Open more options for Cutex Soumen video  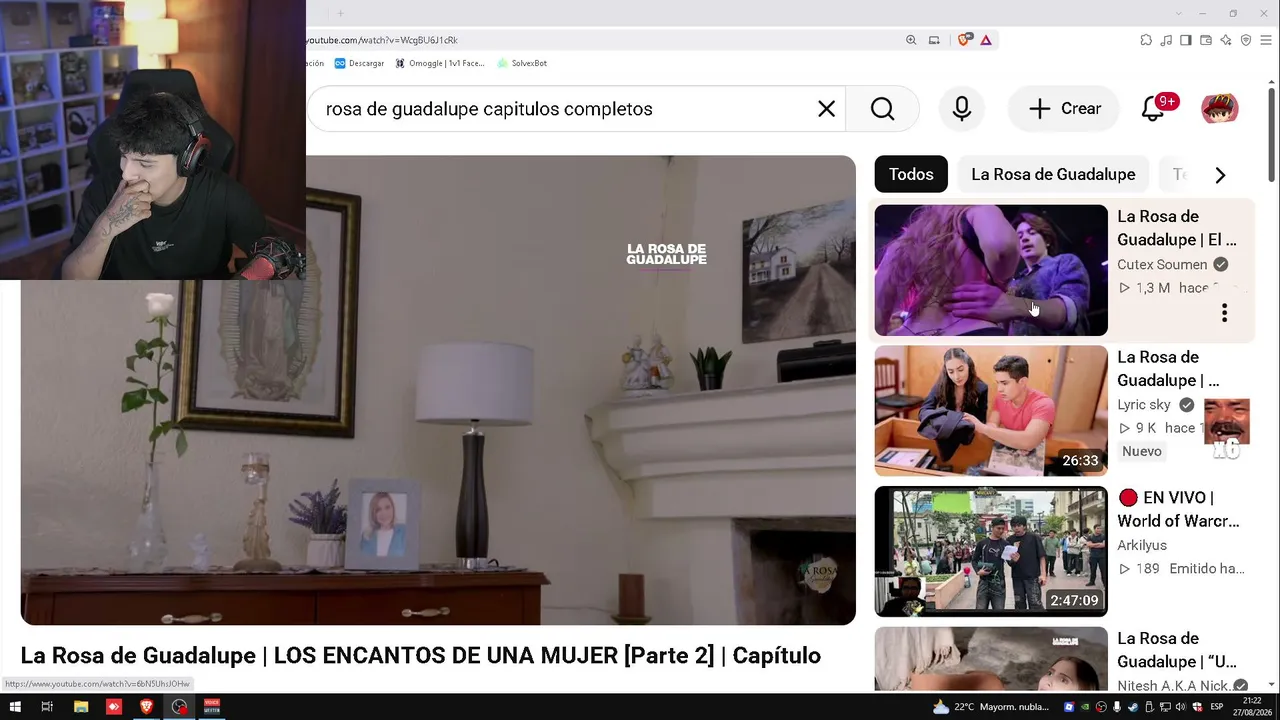[x=1224, y=313]
